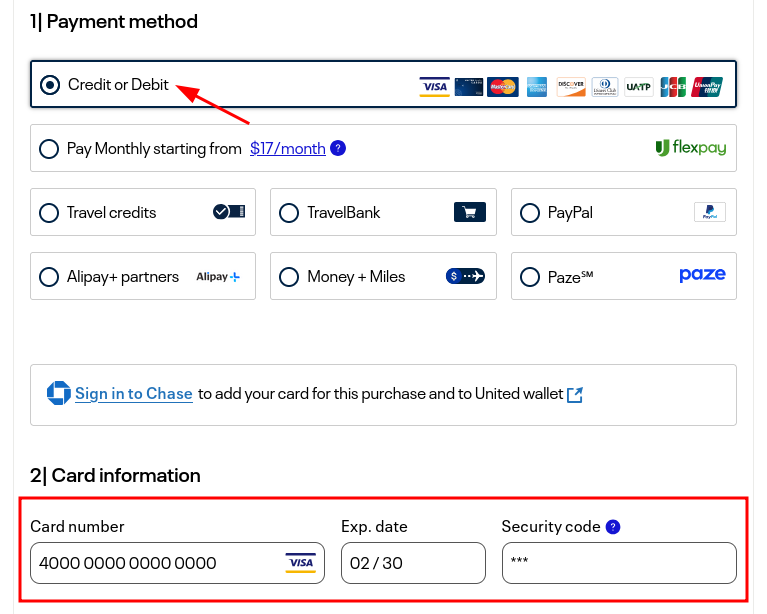Click the Visa card logo in Credit or Debit row
767x614 pixels.
point(434,87)
